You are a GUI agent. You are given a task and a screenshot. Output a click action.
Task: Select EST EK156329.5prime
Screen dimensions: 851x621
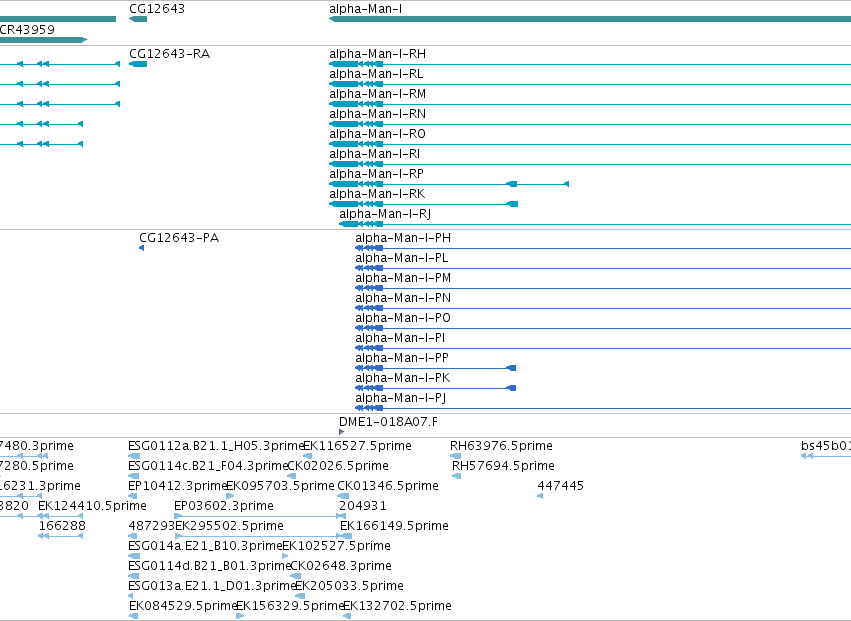(290, 606)
